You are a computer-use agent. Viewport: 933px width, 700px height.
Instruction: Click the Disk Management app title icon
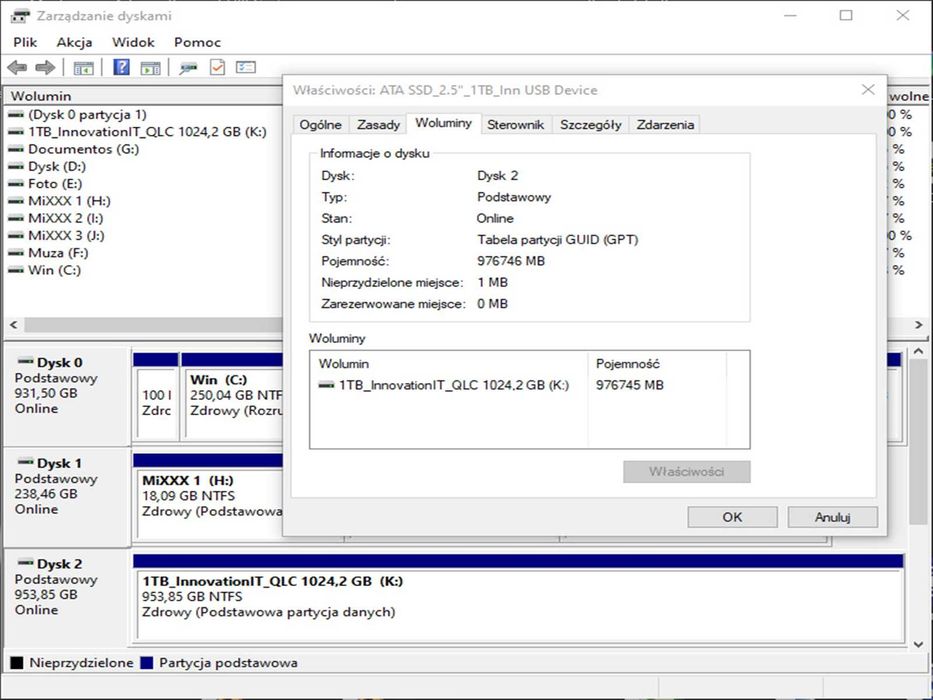(x=20, y=16)
